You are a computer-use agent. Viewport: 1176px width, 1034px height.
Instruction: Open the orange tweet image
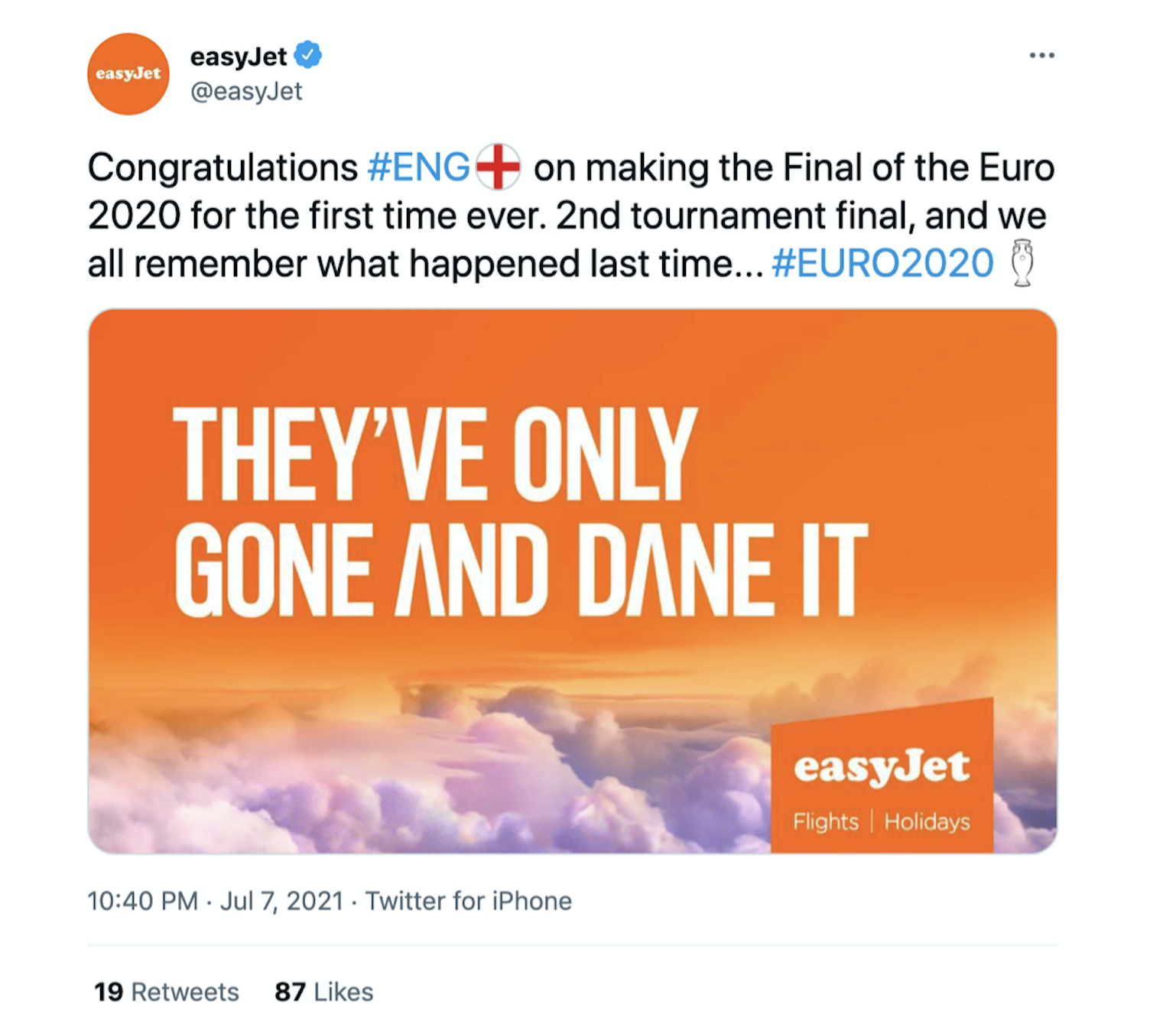tap(573, 581)
